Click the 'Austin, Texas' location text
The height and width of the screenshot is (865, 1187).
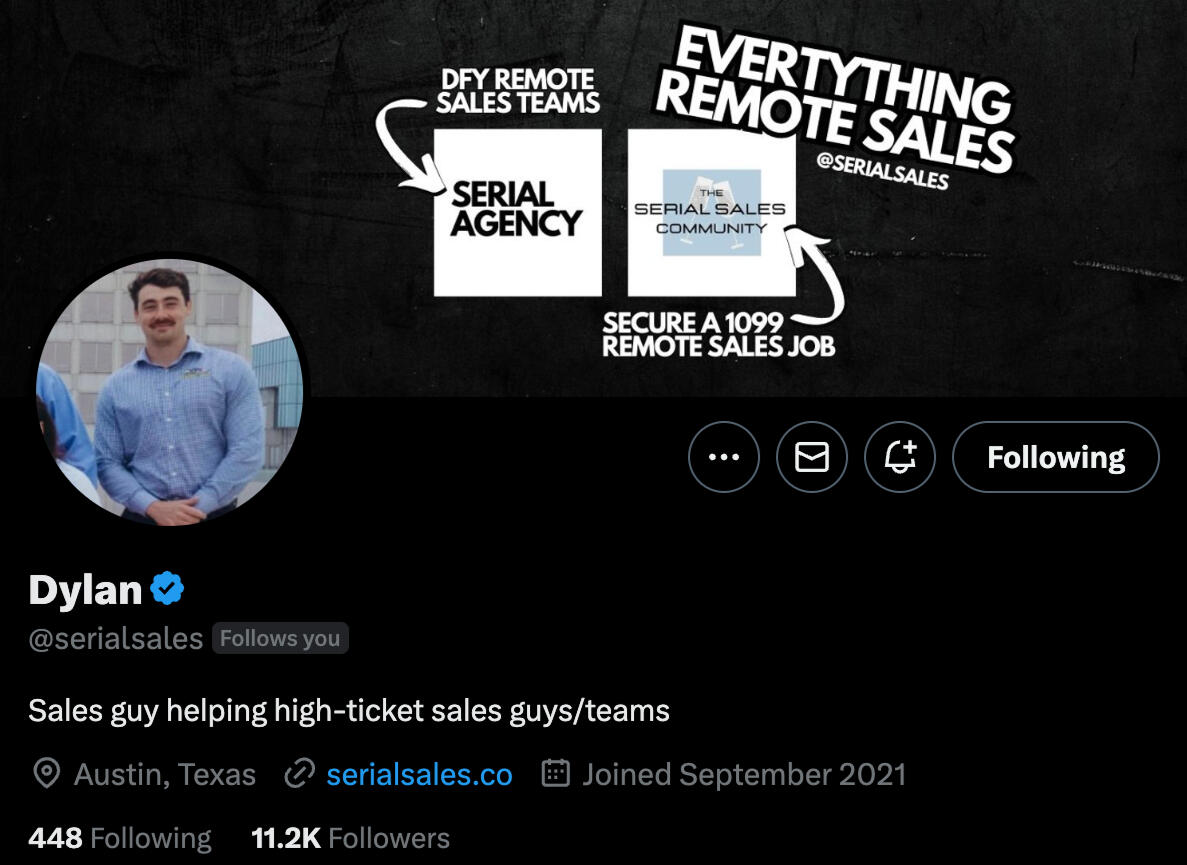tap(165, 774)
